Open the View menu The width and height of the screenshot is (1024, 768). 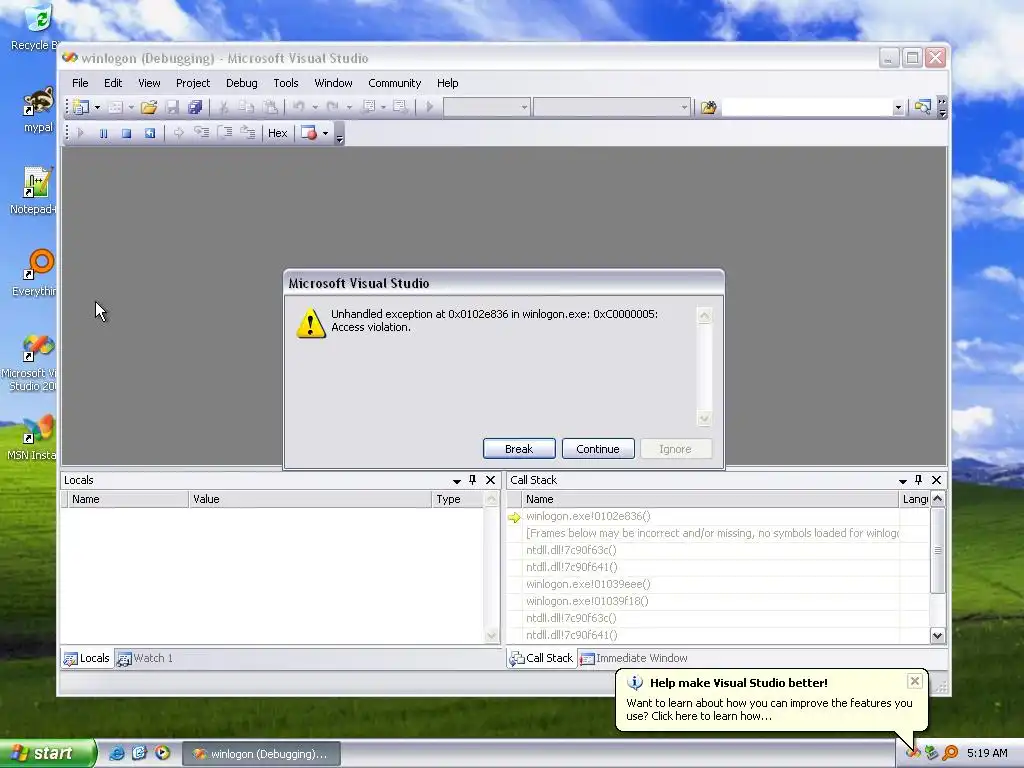coord(149,83)
